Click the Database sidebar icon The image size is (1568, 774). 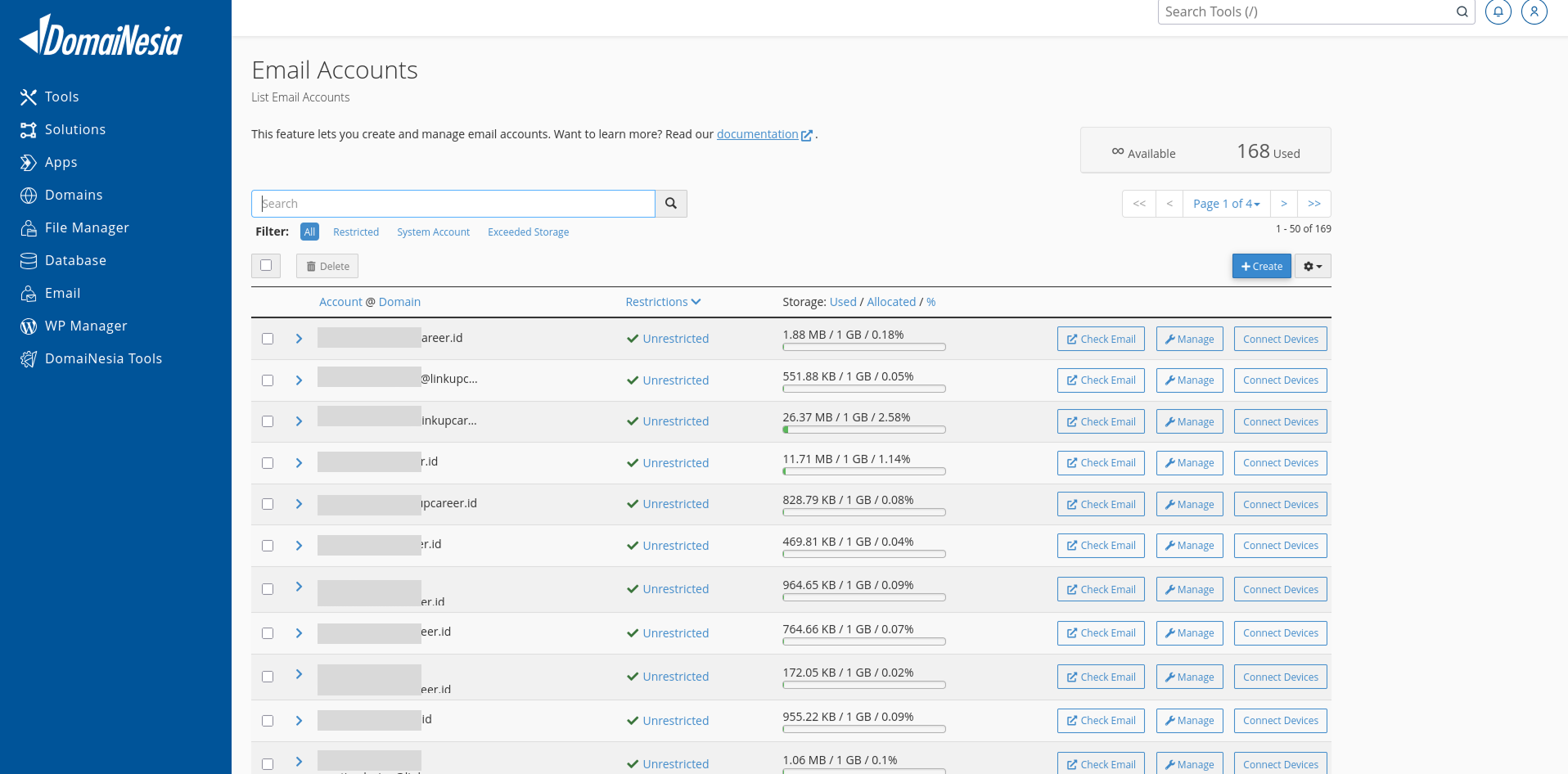(x=29, y=261)
